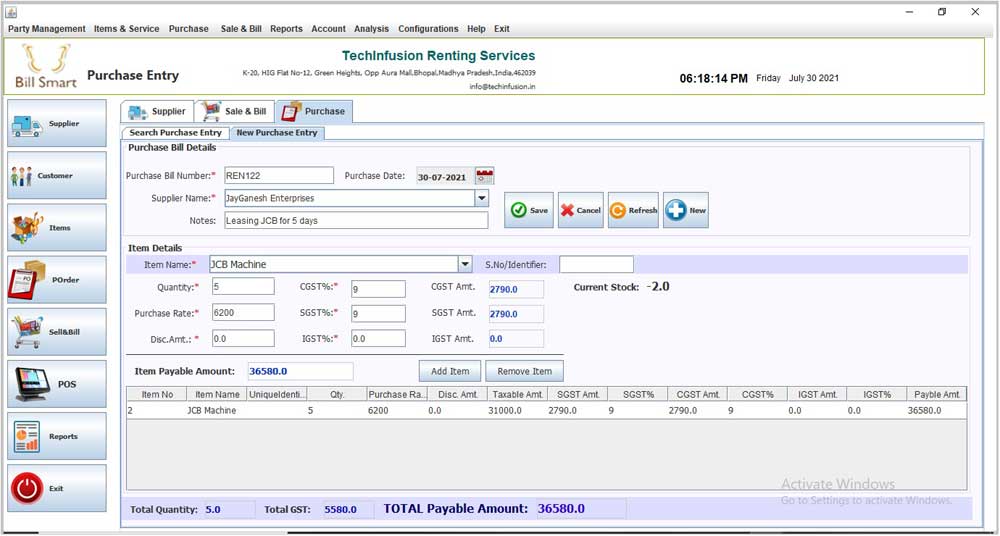This screenshot has height=536, width=1000.
Task: Switch to Search Purchase Entry tab
Action: [175, 133]
